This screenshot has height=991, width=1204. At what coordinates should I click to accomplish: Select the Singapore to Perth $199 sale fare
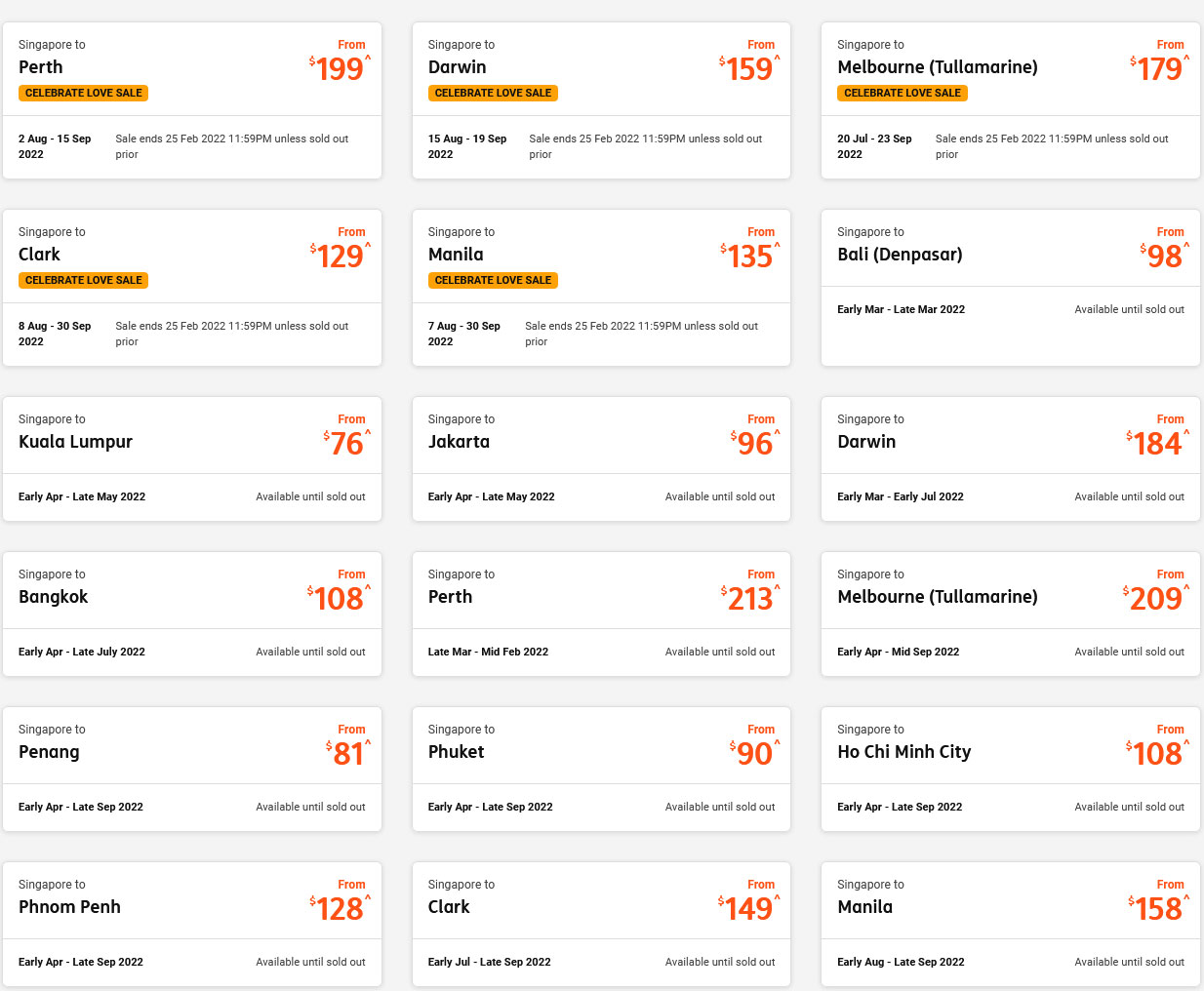coord(192,98)
